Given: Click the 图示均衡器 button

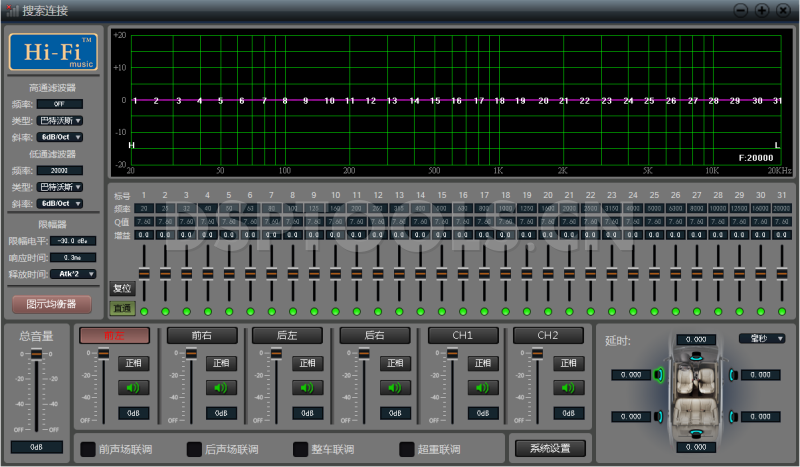Looking at the screenshot, I should [x=51, y=304].
